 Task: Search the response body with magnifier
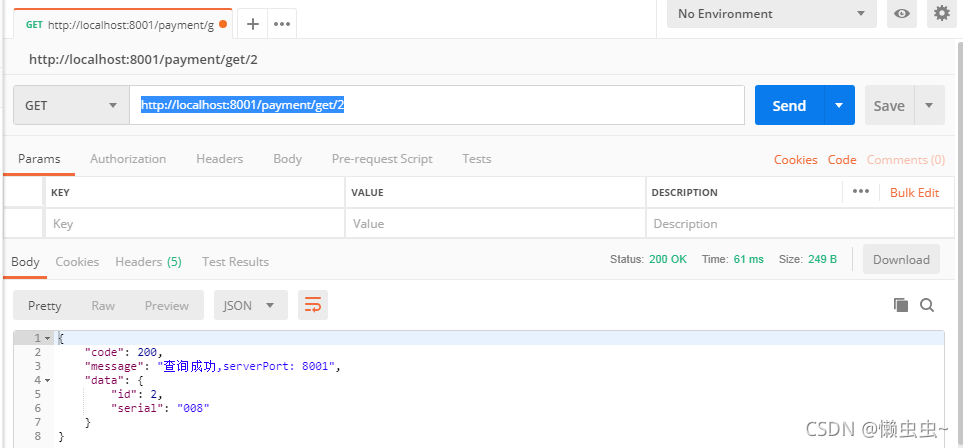(x=927, y=305)
